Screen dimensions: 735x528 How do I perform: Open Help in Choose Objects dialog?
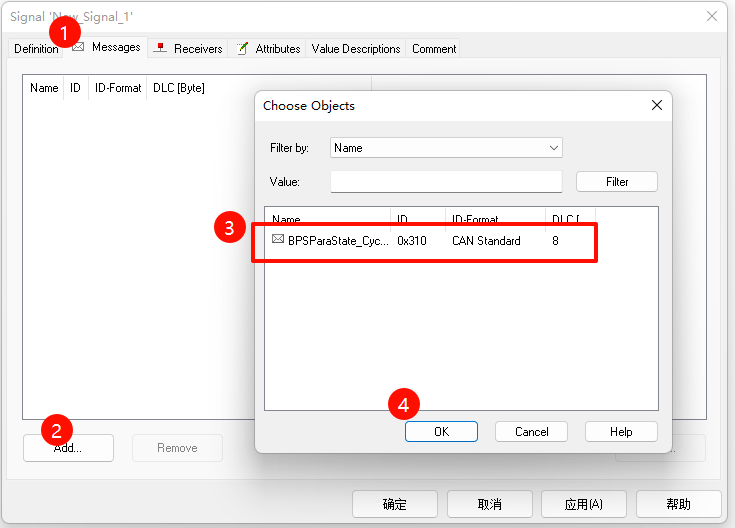(x=621, y=431)
